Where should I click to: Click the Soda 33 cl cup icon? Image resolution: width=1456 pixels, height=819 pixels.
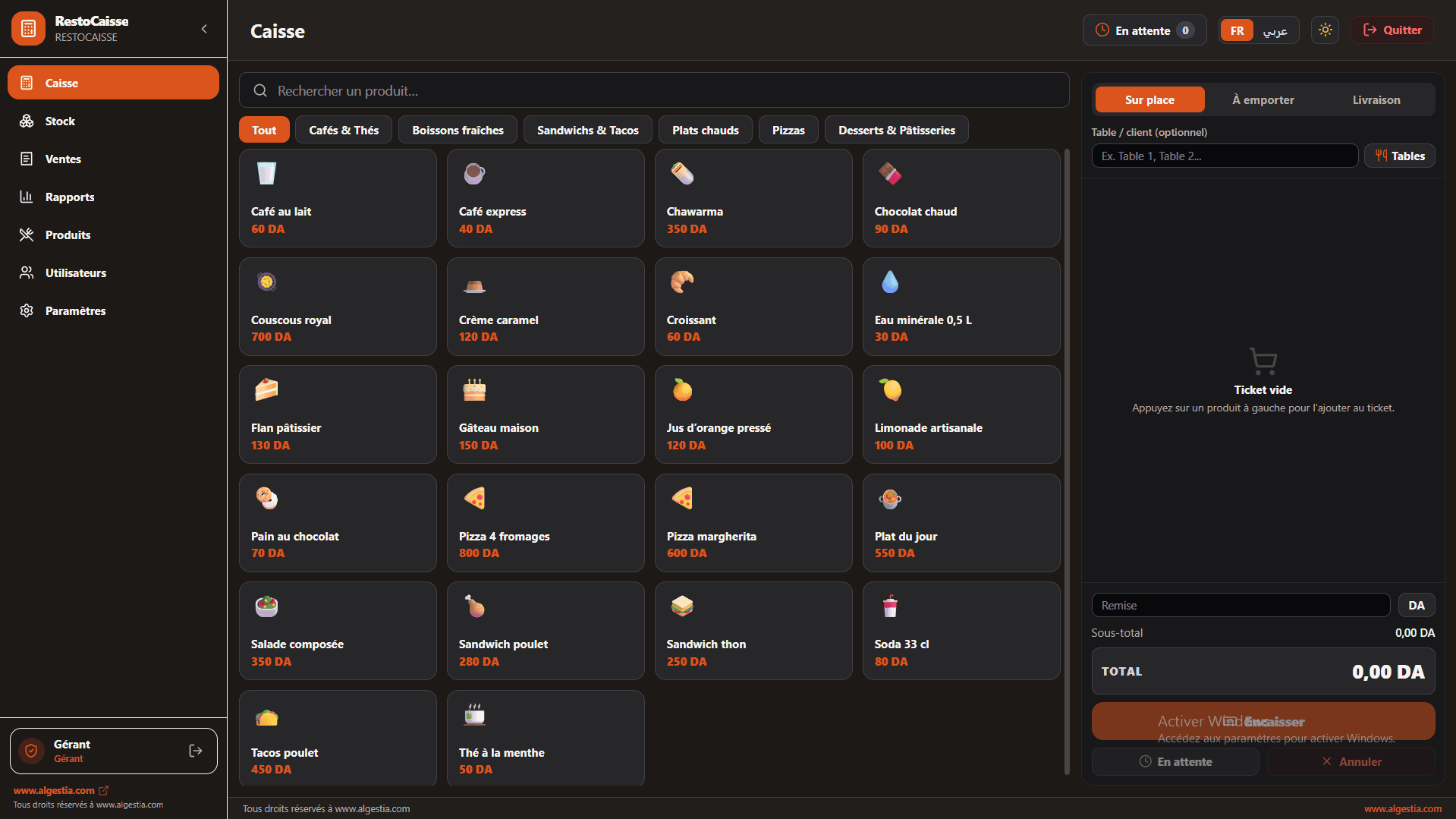890,606
